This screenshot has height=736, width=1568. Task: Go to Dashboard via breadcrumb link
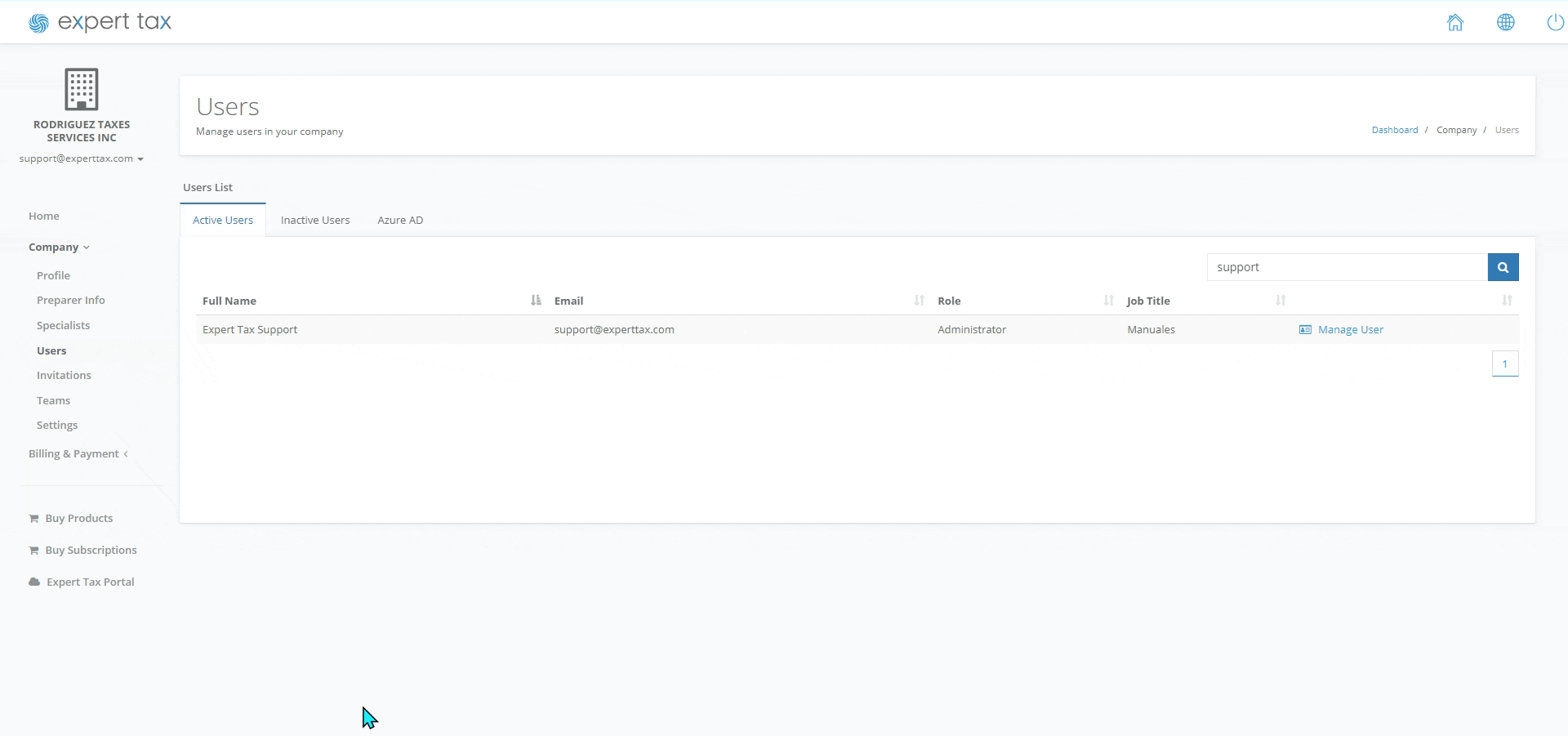click(1394, 130)
